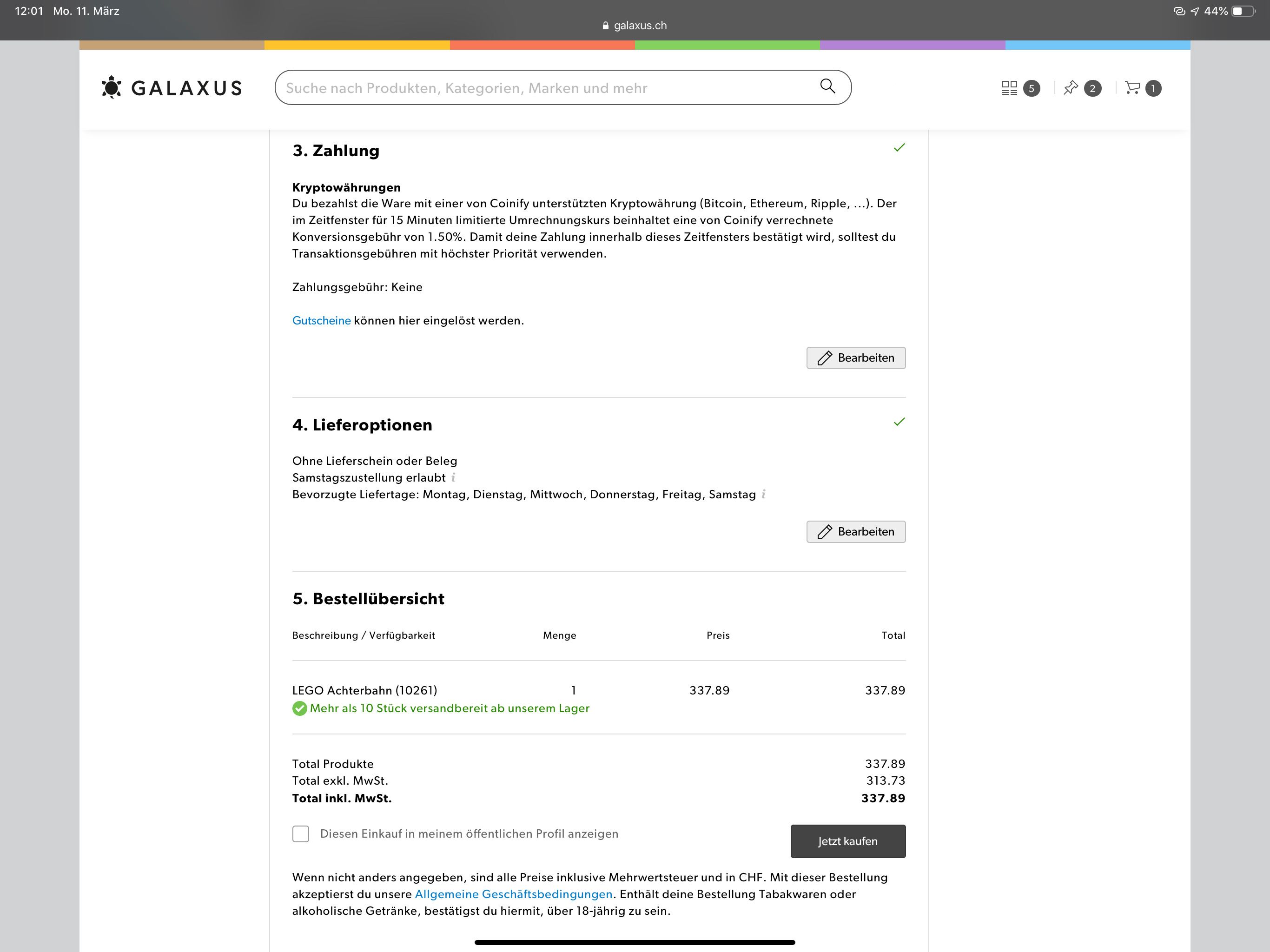Tap the location arrow in the status bar
This screenshot has height=952, width=1270.
pos(1195,11)
